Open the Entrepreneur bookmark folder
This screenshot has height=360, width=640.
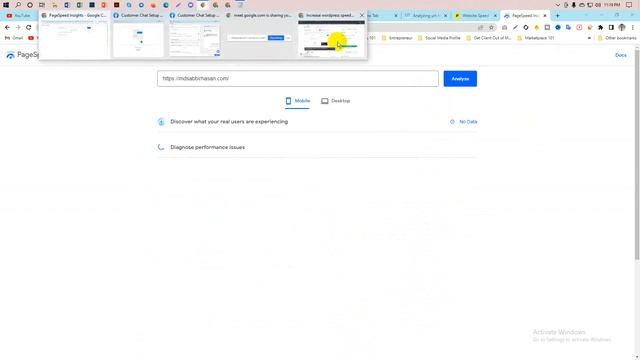pos(397,38)
